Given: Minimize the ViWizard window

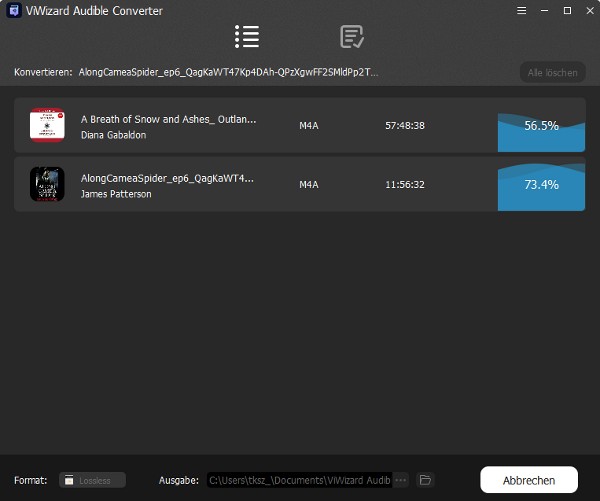Looking at the screenshot, I should point(544,10).
